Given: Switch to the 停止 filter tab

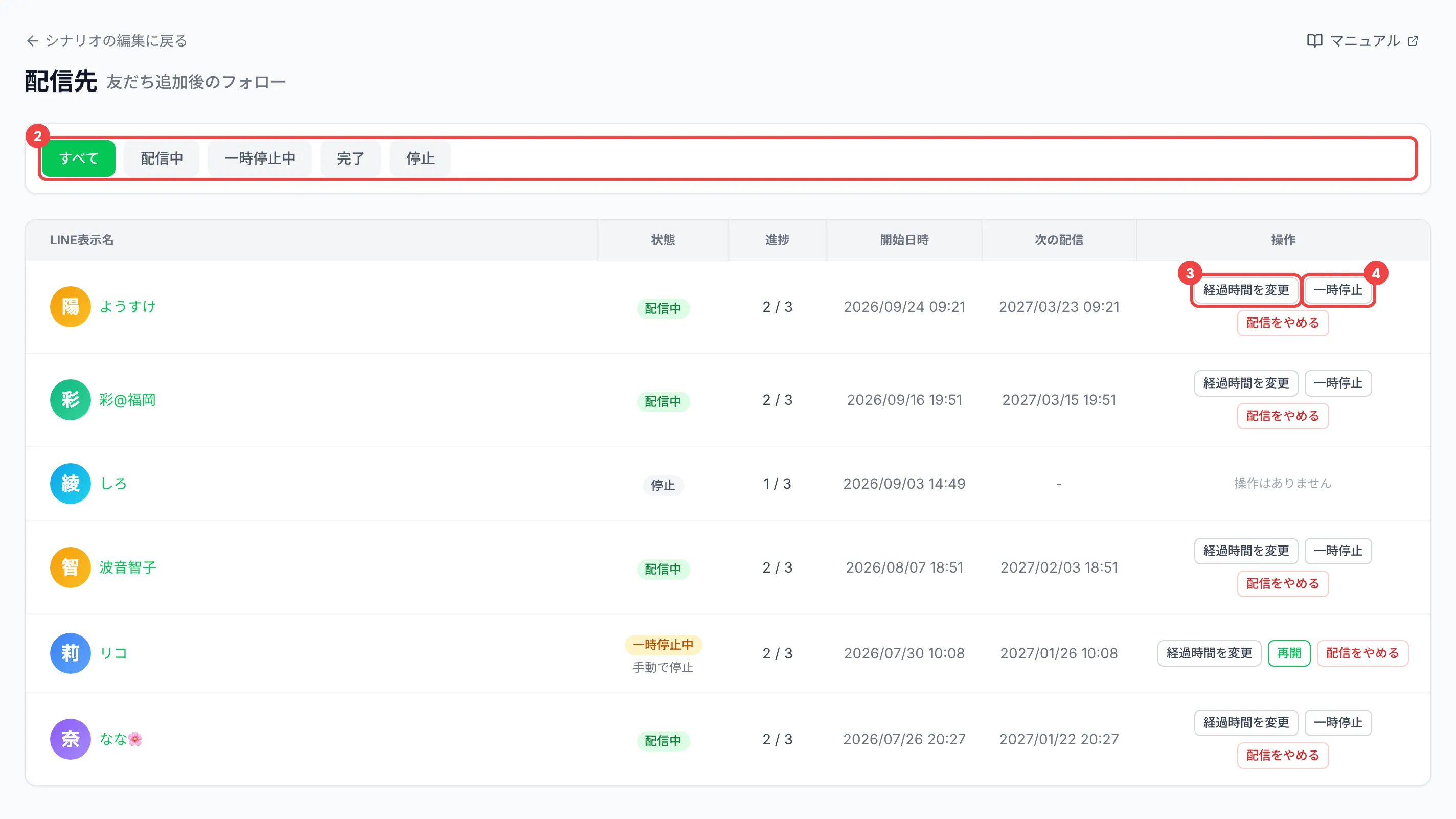Looking at the screenshot, I should point(420,158).
